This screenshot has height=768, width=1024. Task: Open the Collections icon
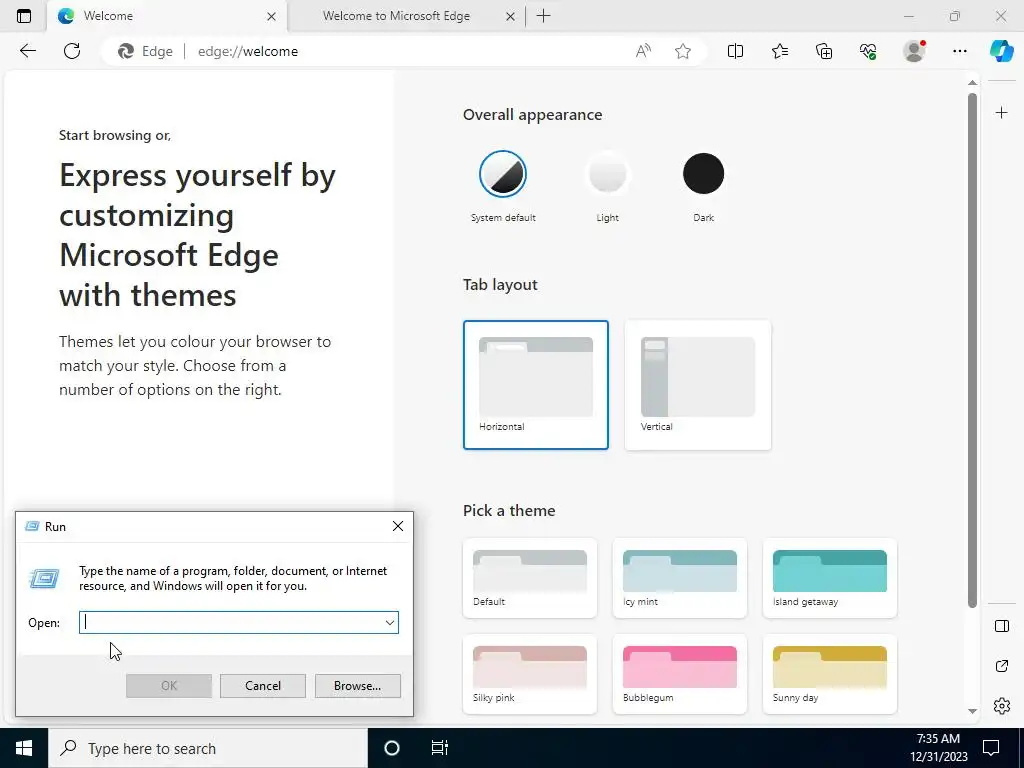click(x=824, y=51)
